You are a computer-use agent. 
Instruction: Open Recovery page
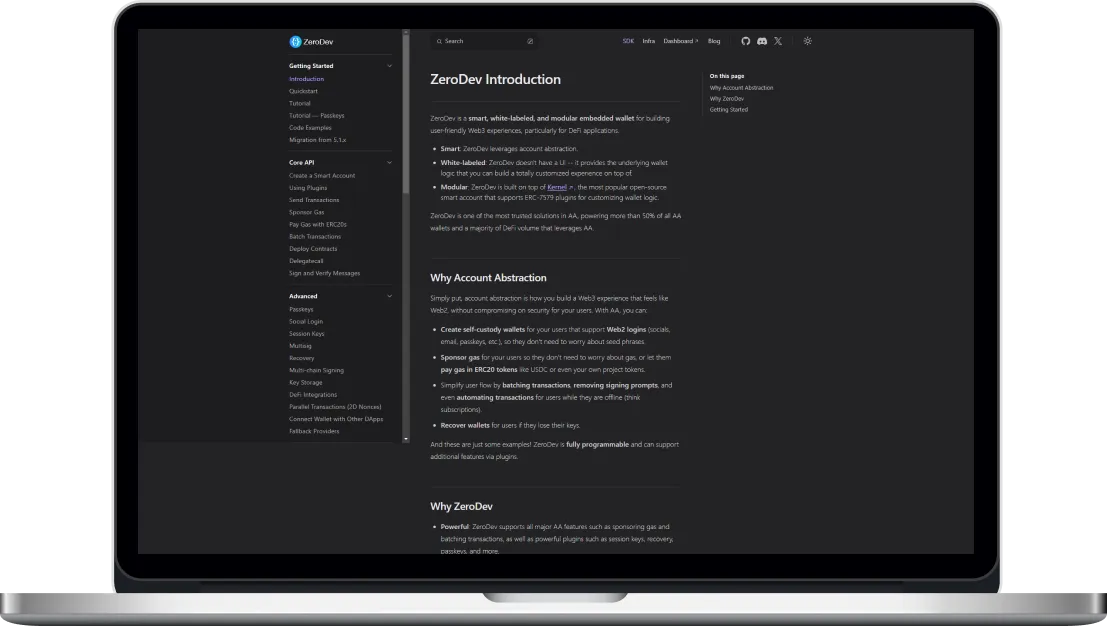point(301,358)
